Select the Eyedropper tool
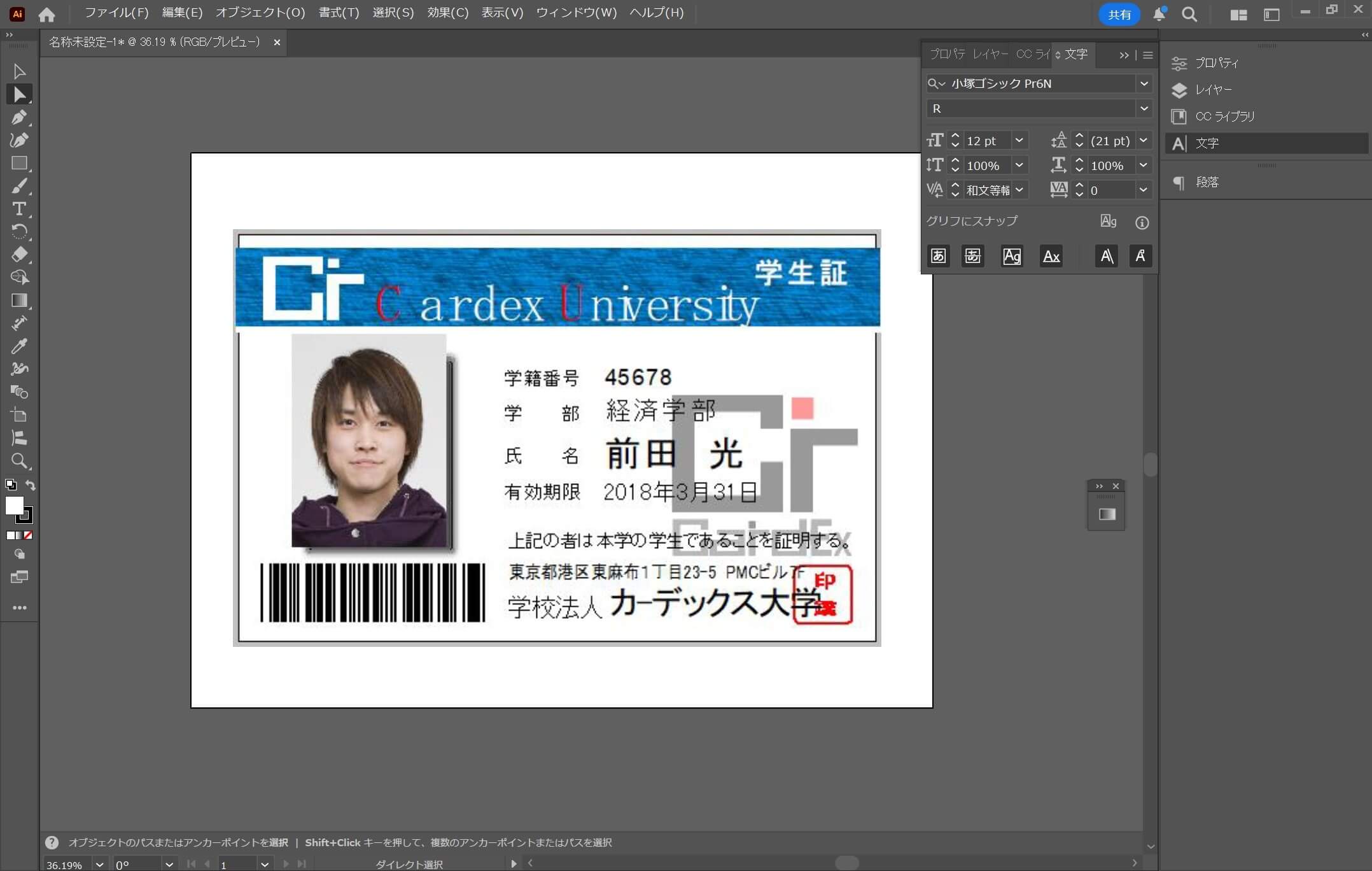The image size is (1372, 871). [x=19, y=346]
